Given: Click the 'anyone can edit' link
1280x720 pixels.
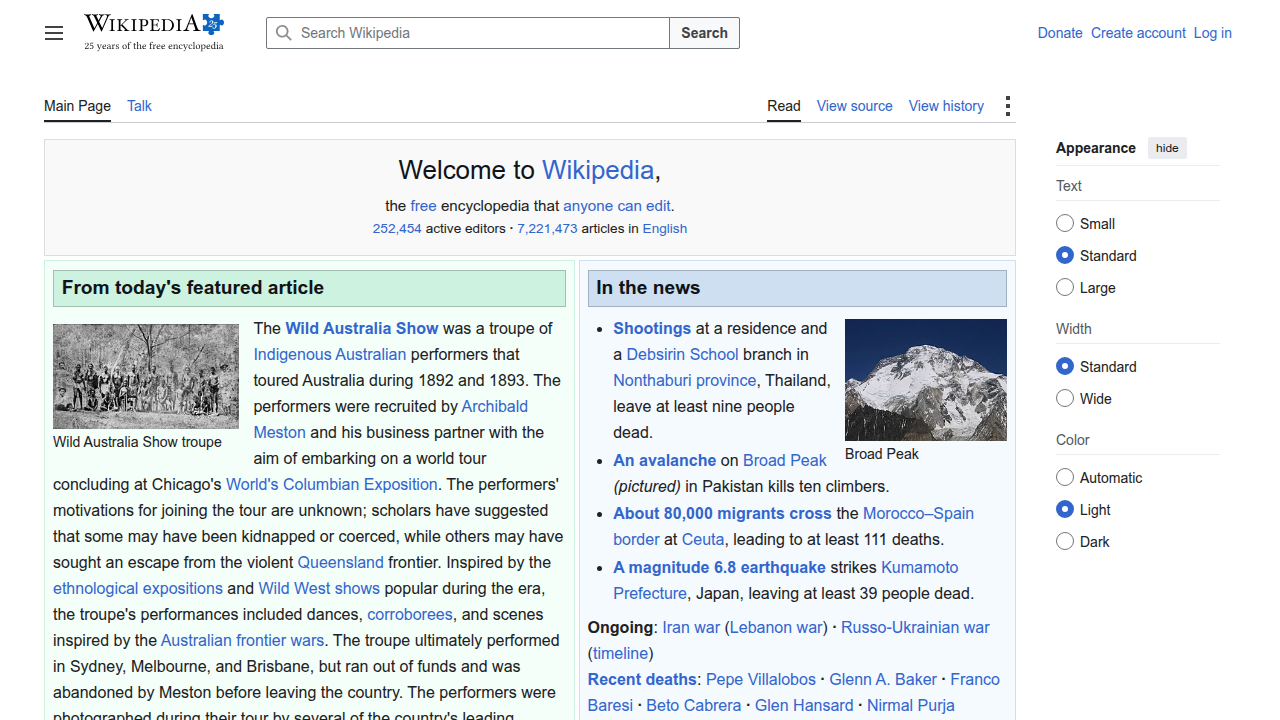Looking at the screenshot, I should tap(617, 206).
